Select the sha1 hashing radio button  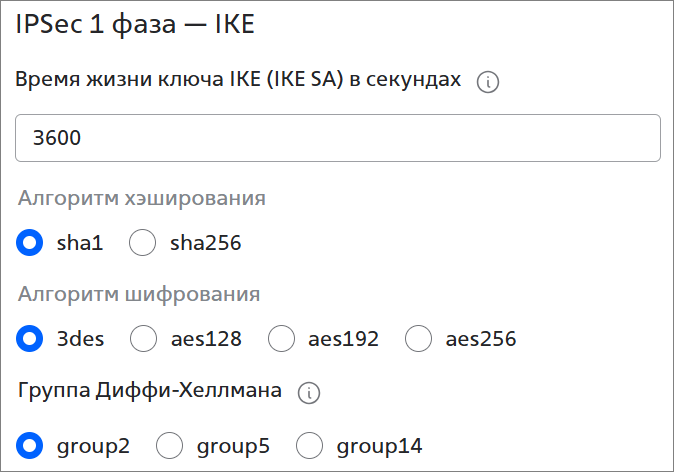pyautogui.click(x=31, y=242)
